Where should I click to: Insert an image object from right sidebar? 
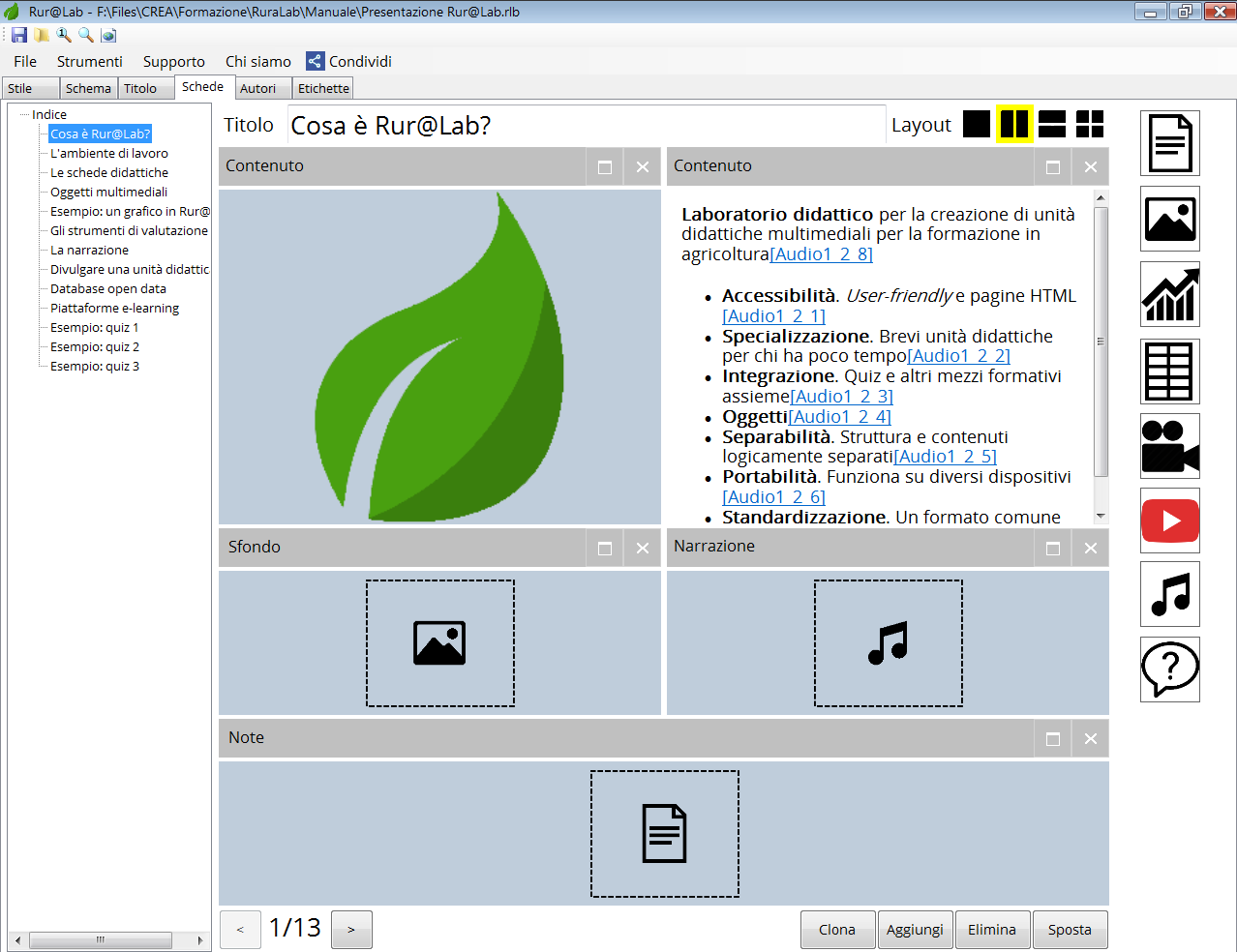pos(1170,219)
